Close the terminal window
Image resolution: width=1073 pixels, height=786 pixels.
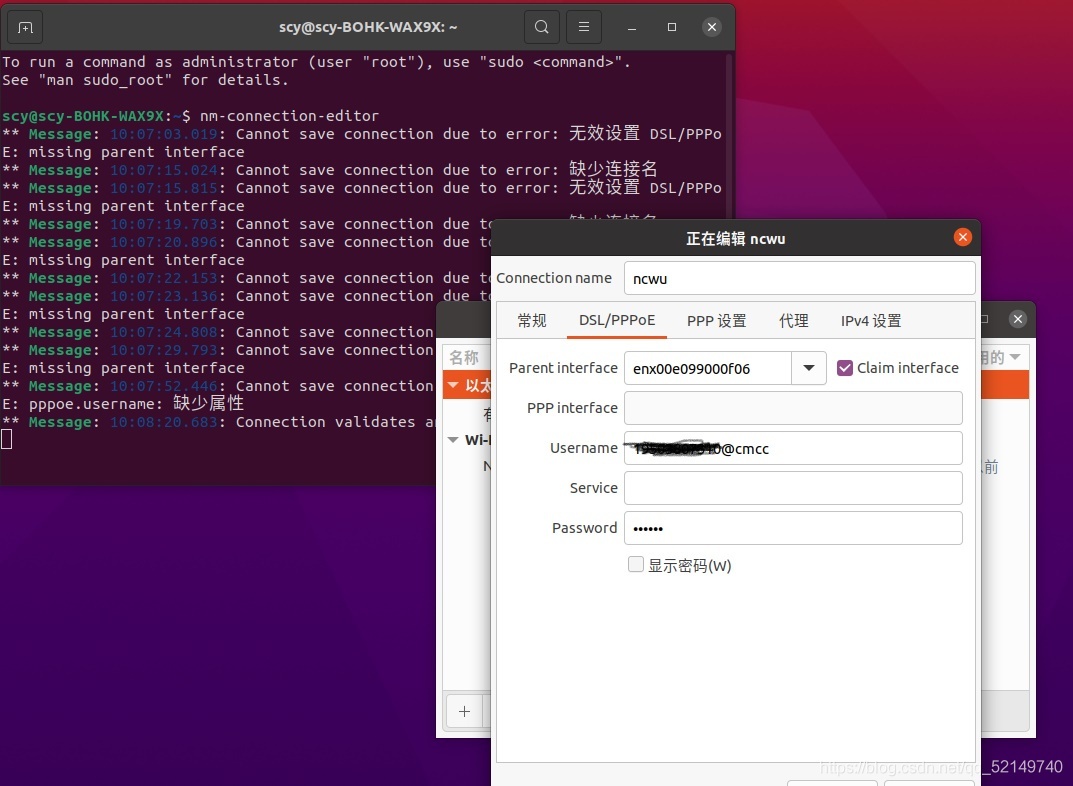[712, 27]
